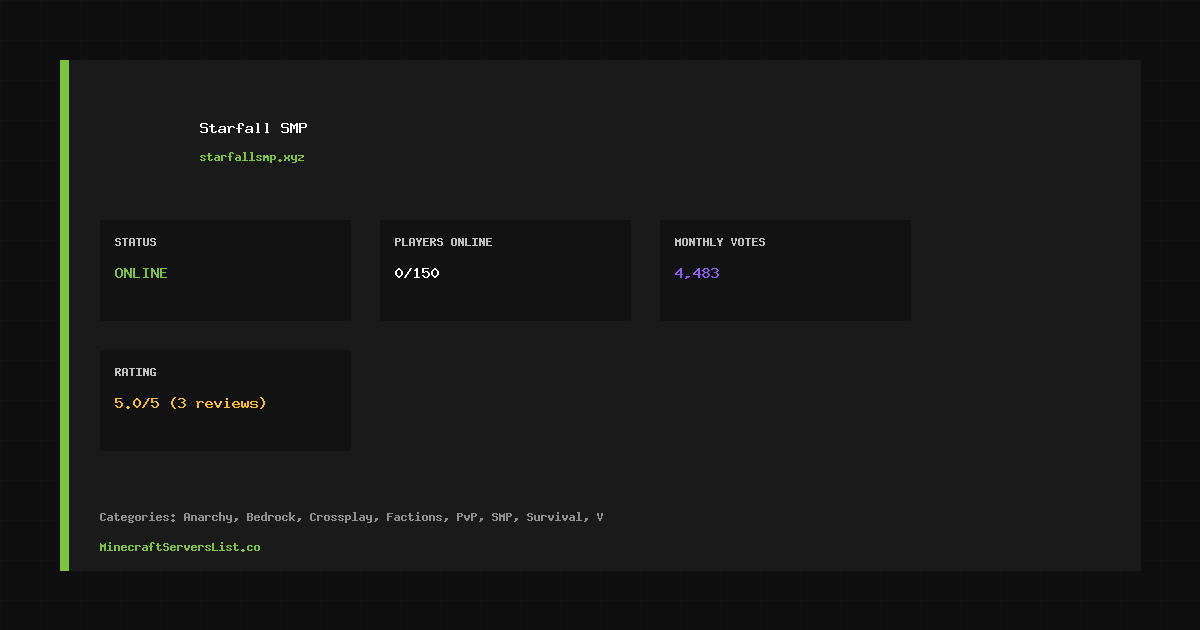Select the 4,483 votes value
Viewport: 1200px width, 630px height.
(x=697, y=273)
